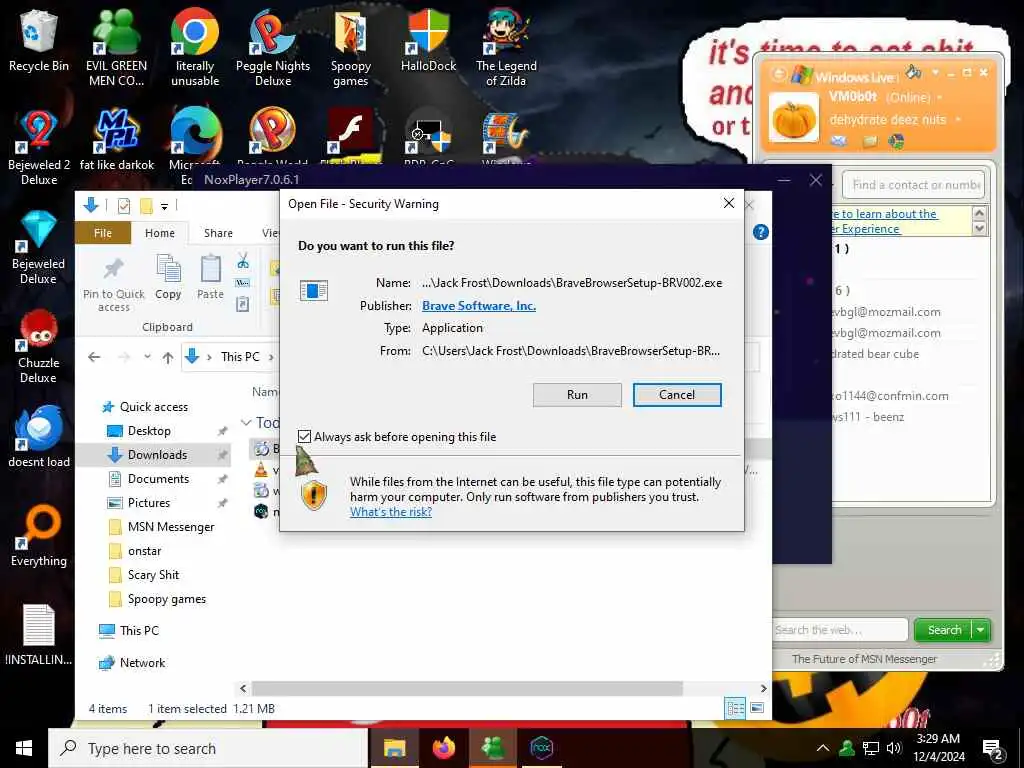Open the MSN Messenger folder in navigation pane

coord(171,527)
